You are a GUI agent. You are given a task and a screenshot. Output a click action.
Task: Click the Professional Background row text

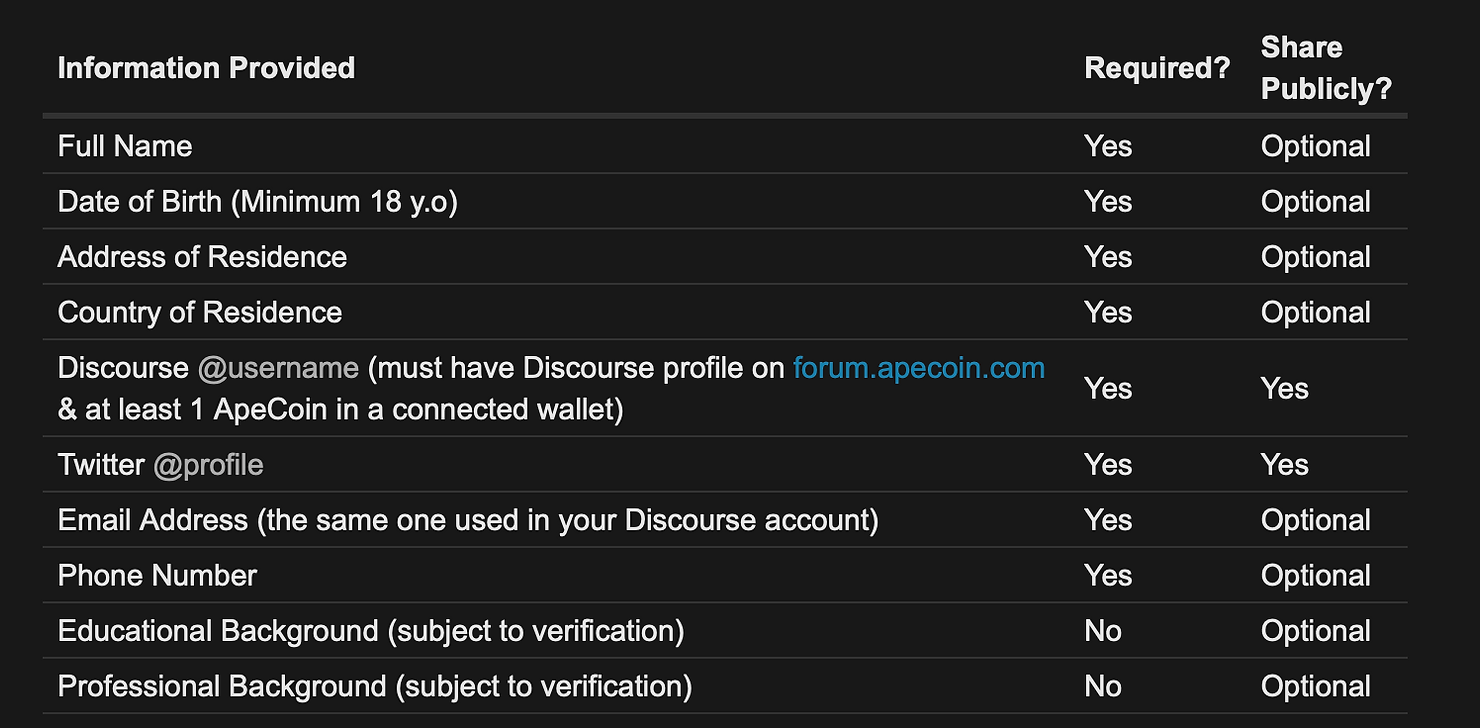click(x=375, y=686)
